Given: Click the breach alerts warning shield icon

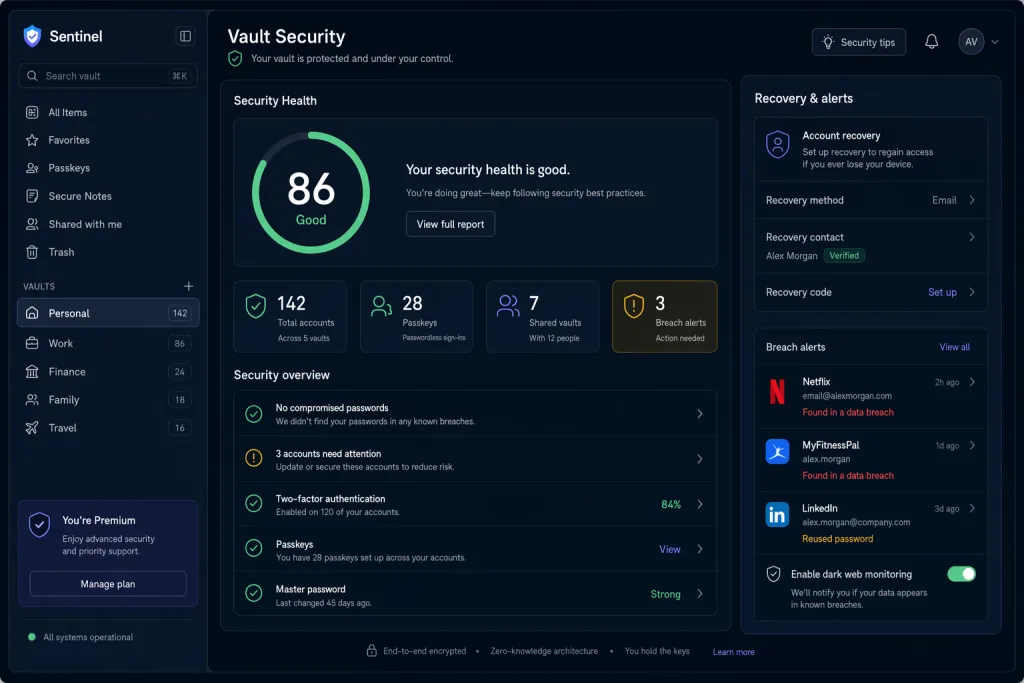Looking at the screenshot, I should pos(633,306).
